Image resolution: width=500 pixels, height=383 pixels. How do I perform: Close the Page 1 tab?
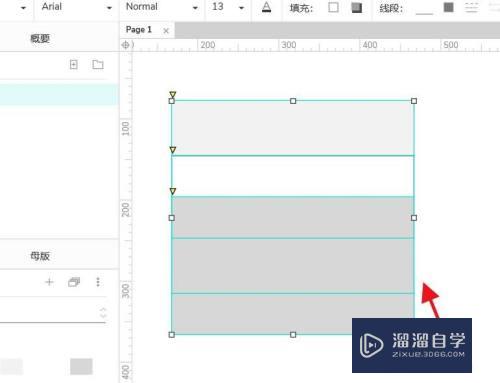(x=166, y=31)
